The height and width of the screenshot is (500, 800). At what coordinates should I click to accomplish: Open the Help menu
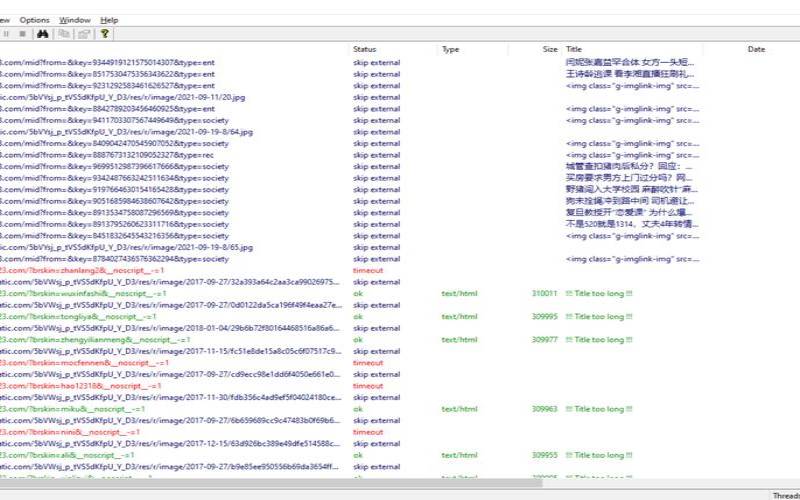point(109,20)
